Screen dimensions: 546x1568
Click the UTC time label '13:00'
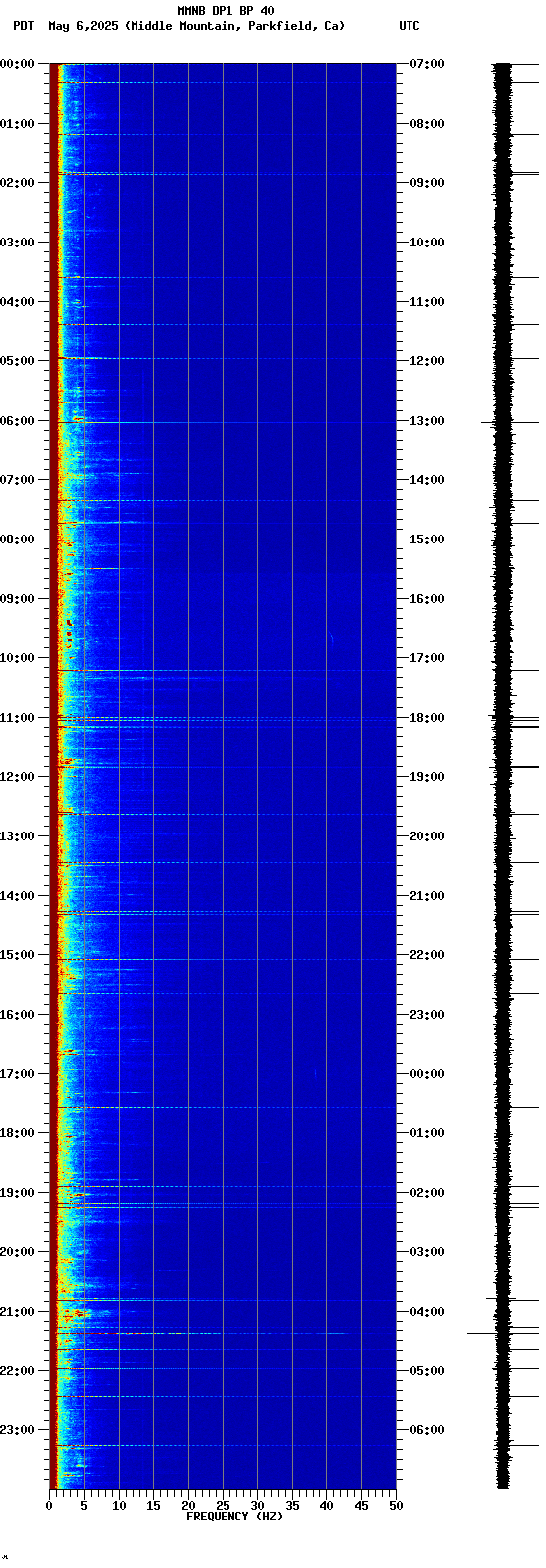426,421
